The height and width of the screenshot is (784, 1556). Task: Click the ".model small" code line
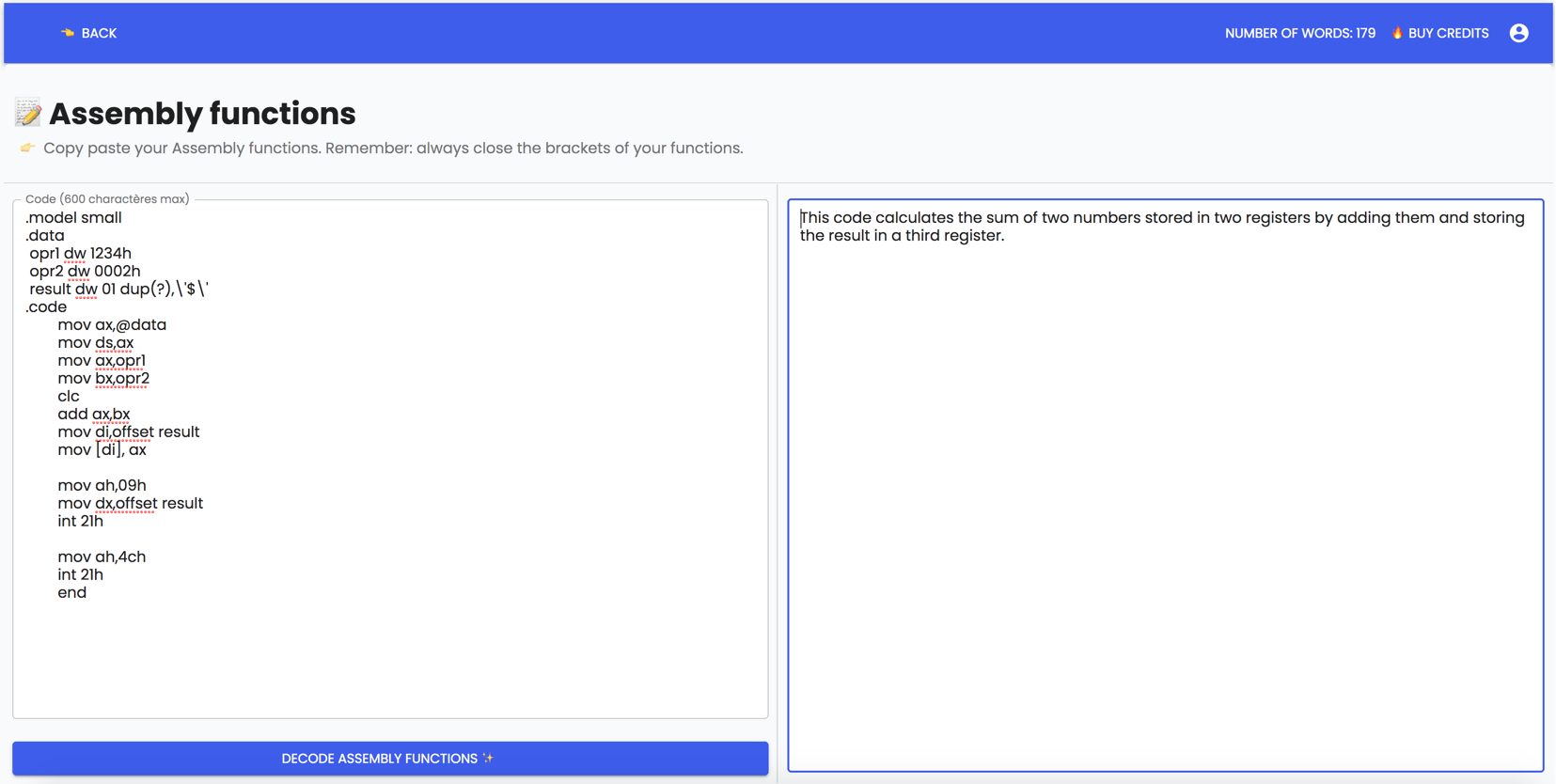73,218
